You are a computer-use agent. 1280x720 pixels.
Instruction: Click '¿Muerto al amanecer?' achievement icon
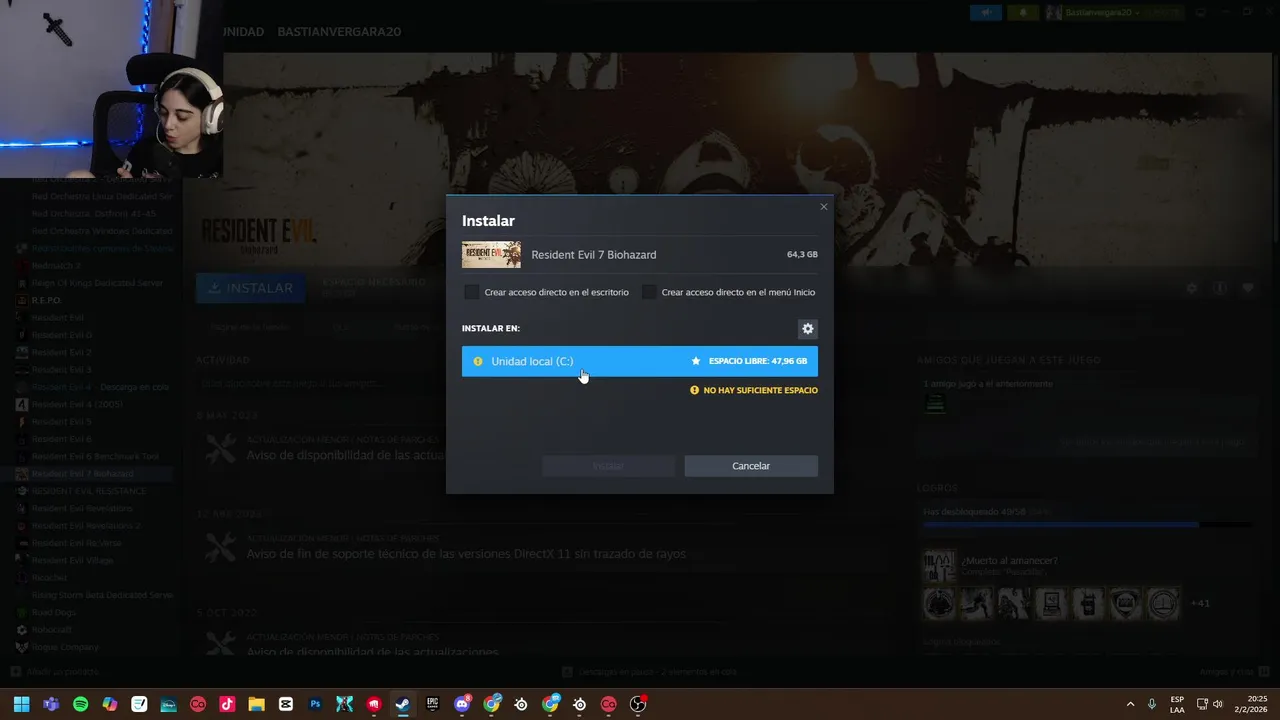[939, 566]
